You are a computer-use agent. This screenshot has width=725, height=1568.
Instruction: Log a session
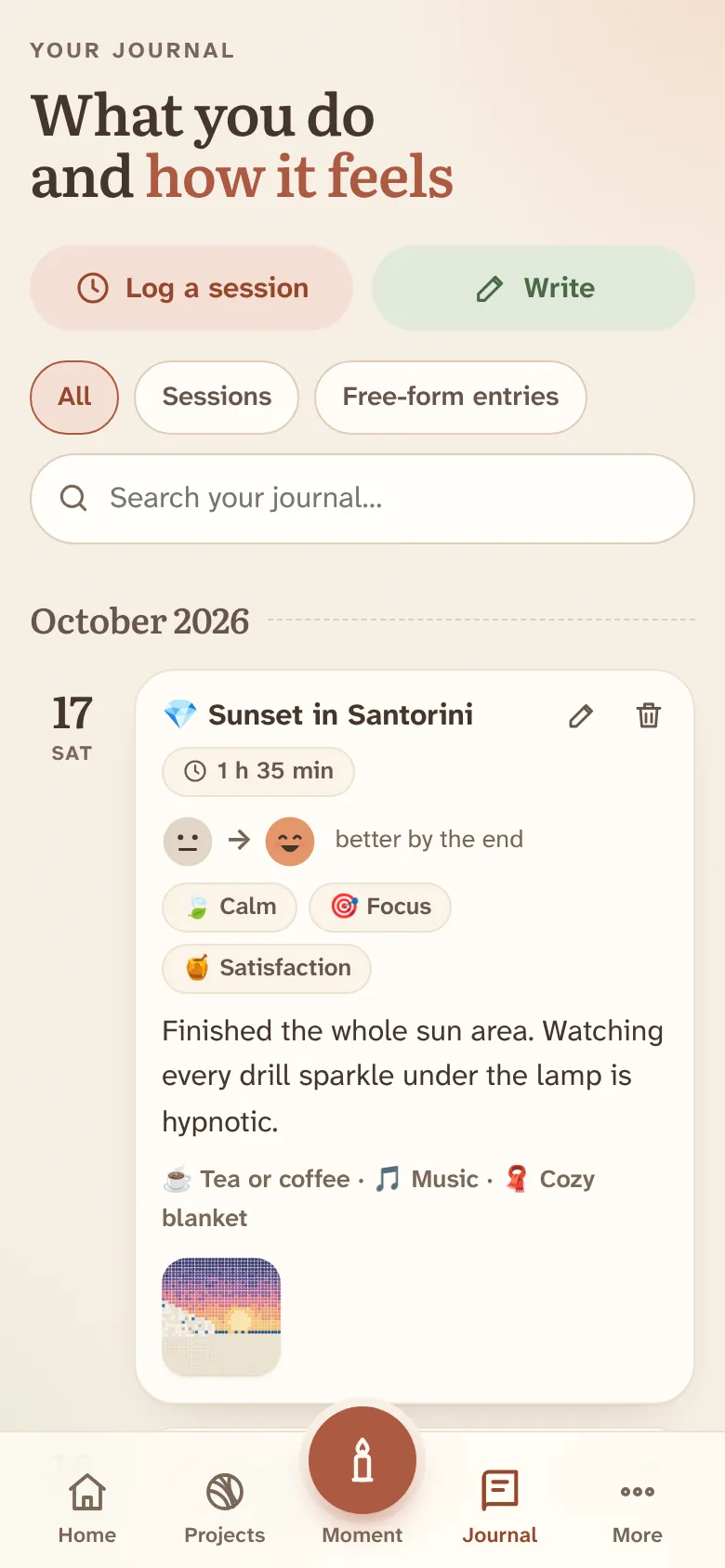tap(191, 288)
